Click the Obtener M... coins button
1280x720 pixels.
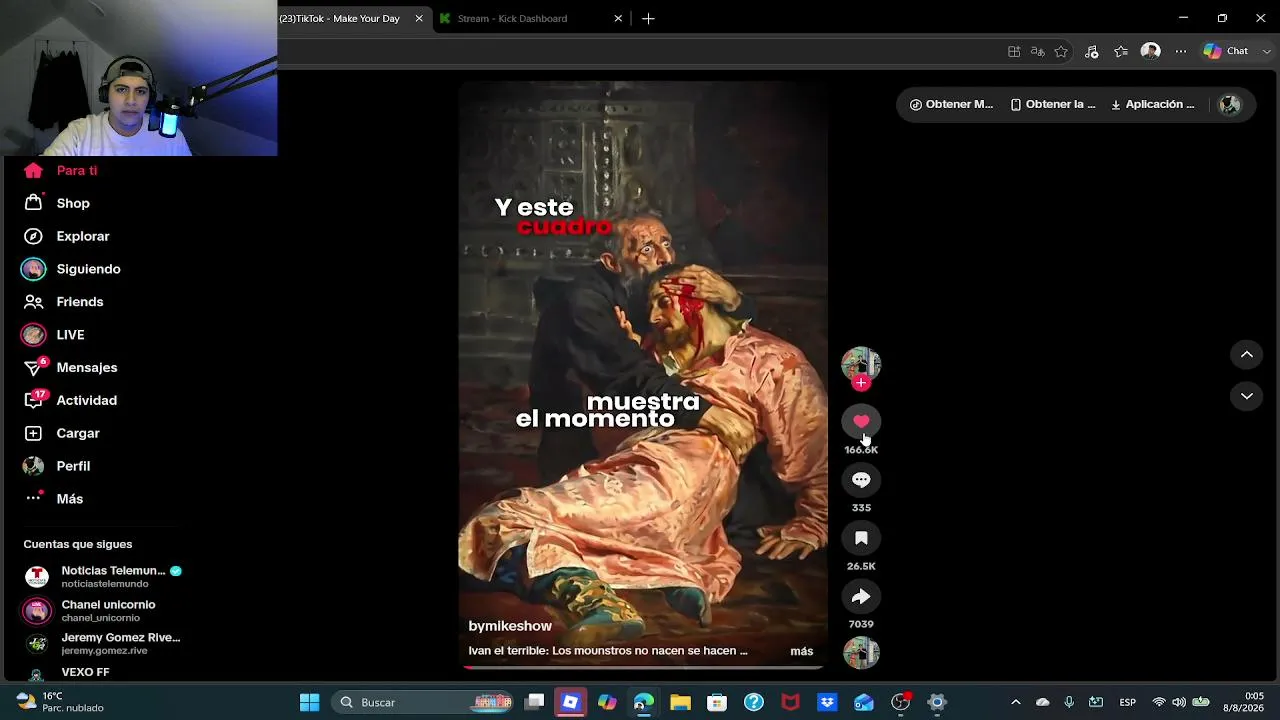951,104
